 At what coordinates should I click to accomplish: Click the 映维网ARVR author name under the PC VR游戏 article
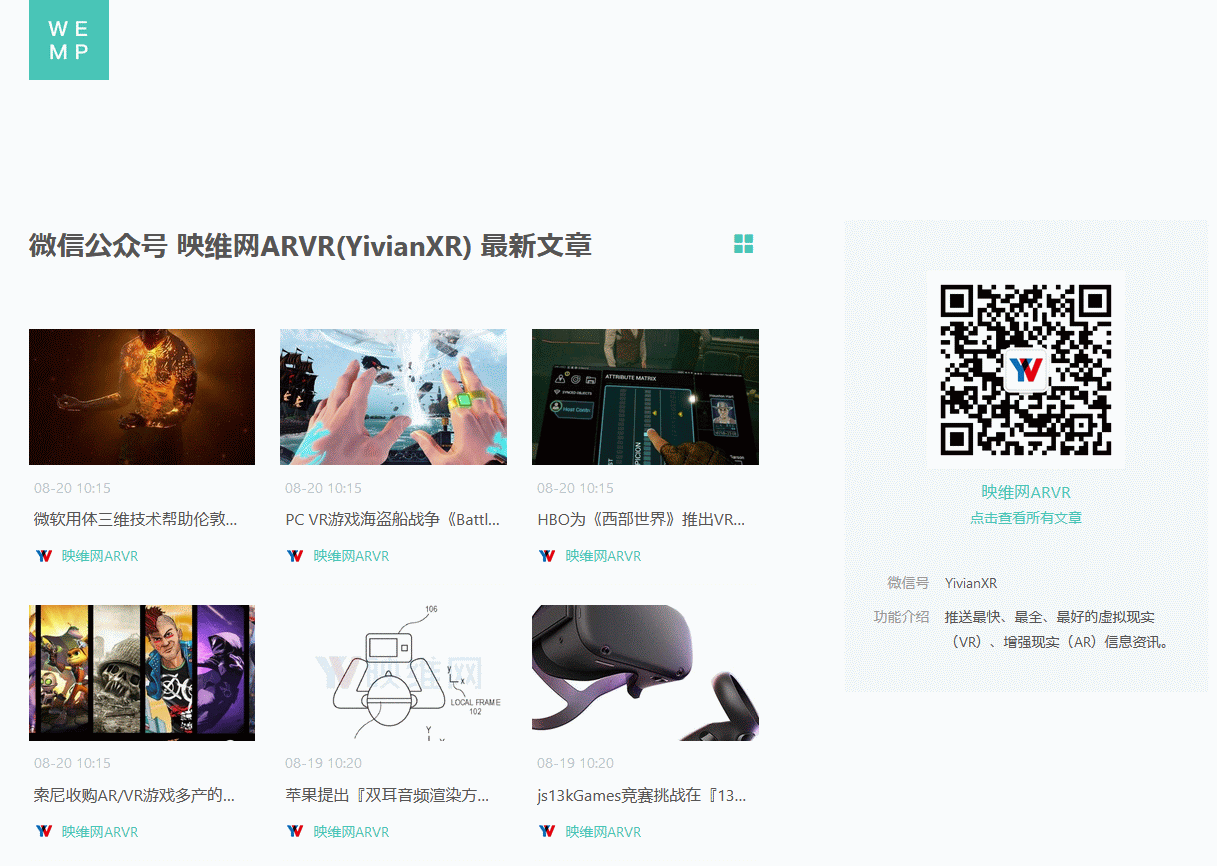click(x=351, y=556)
